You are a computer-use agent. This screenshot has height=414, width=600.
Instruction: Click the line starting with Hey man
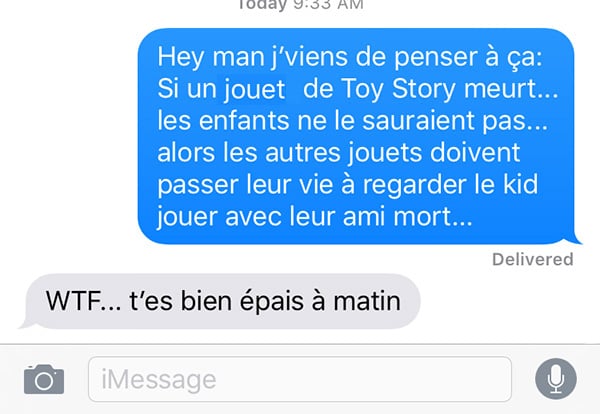(x=350, y=57)
